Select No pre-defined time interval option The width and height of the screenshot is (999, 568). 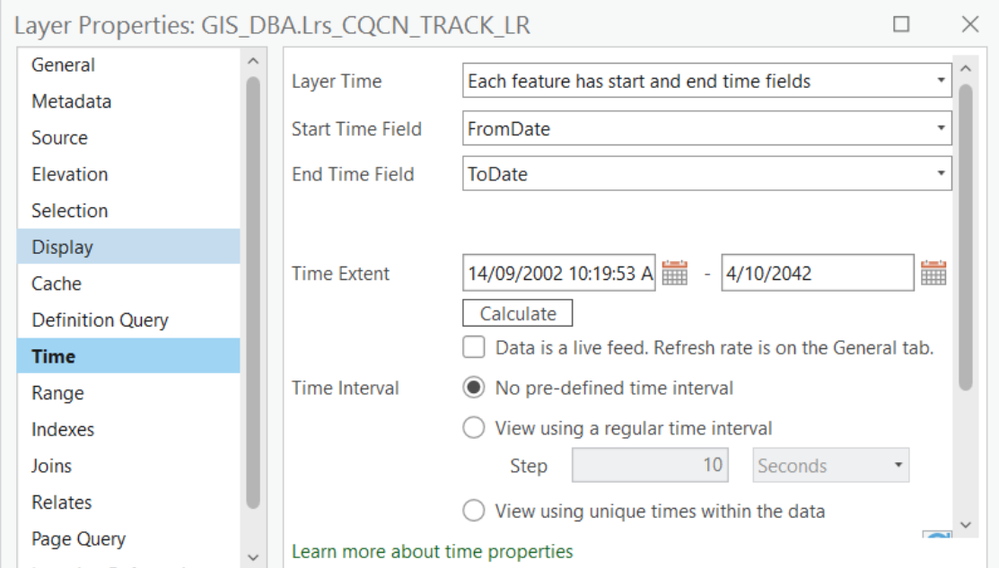point(474,388)
